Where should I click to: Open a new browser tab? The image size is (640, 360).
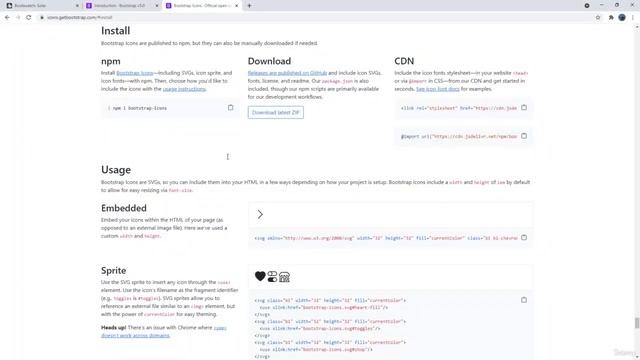tap(249, 6)
